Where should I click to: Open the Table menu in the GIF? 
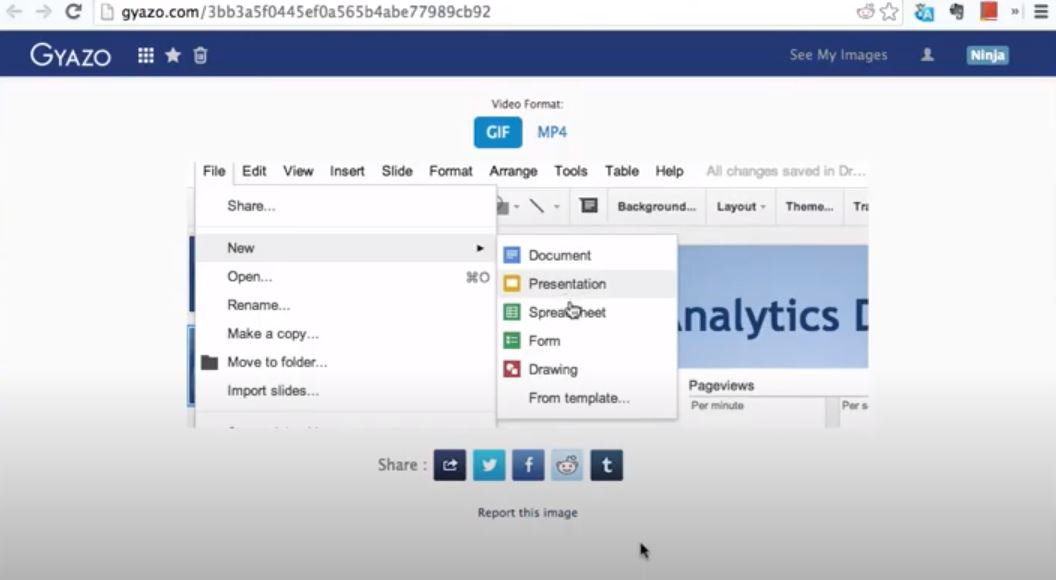[622, 171]
